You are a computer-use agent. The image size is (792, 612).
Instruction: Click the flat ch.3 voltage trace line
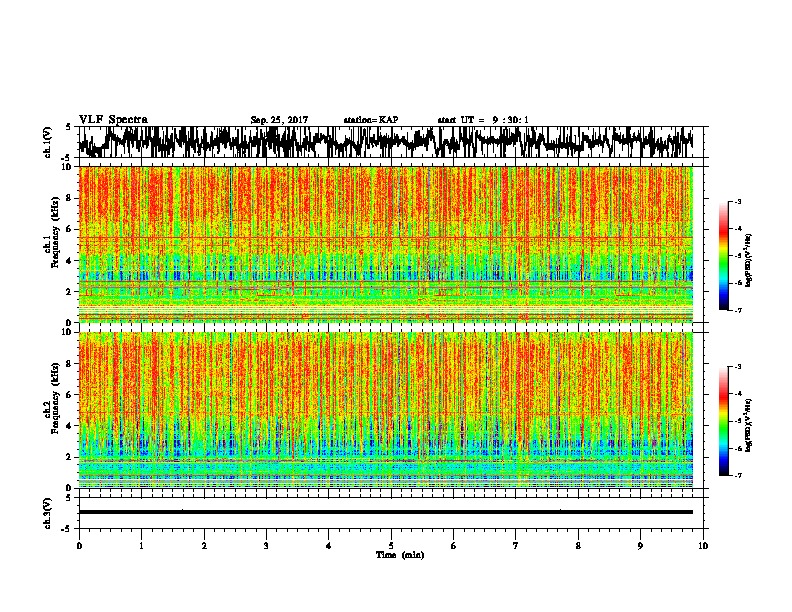click(x=385, y=512)
